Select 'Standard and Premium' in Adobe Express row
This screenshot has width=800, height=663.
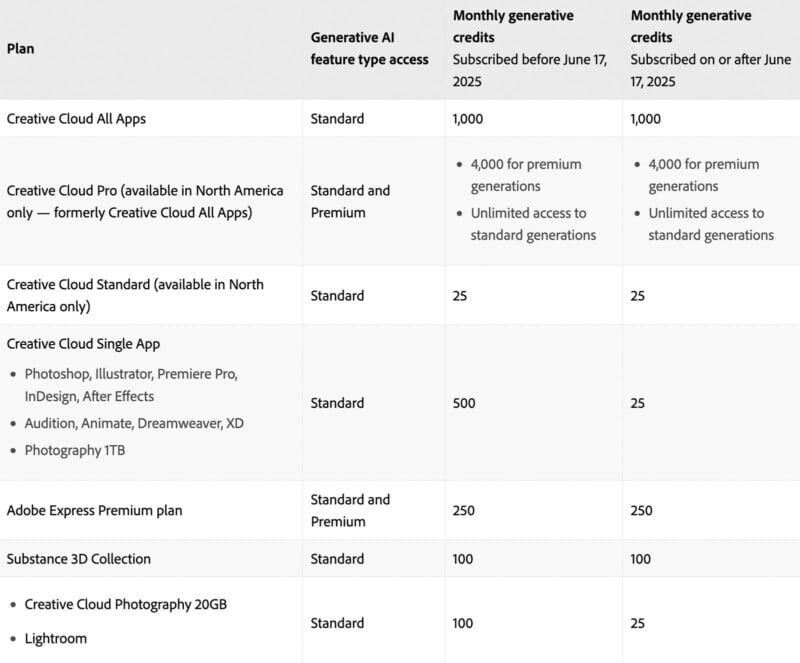coord(350,510)
